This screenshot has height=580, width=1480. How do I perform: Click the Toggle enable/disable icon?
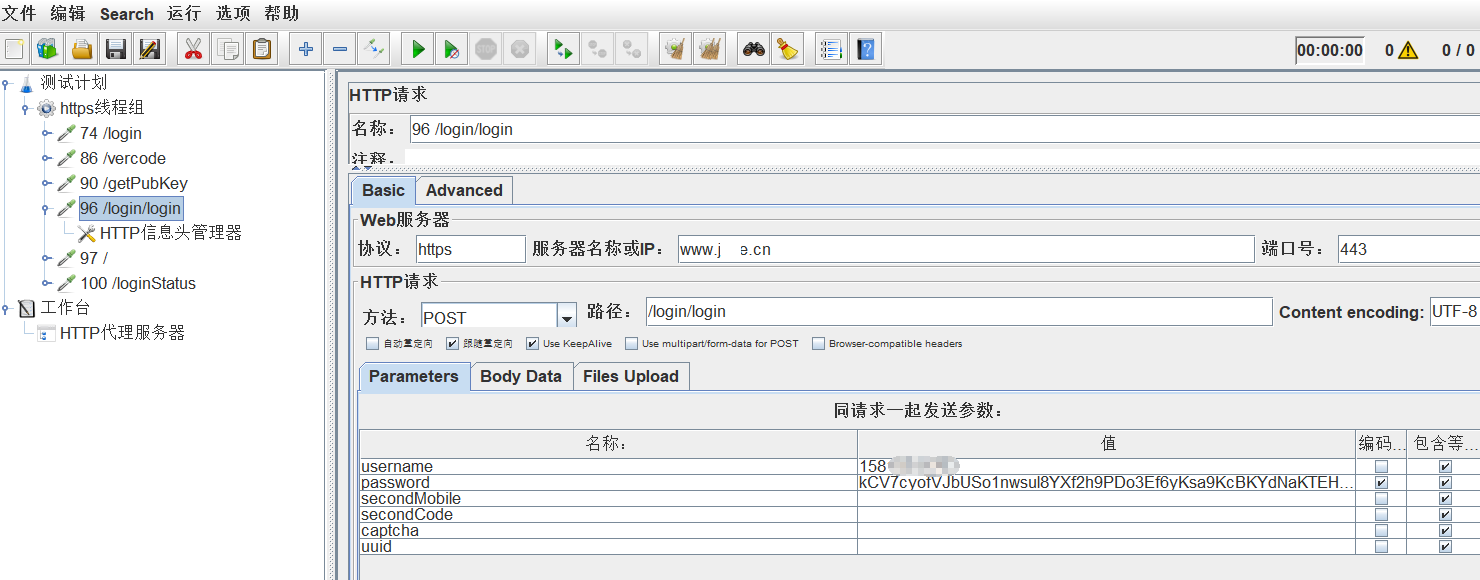(374, 49)
